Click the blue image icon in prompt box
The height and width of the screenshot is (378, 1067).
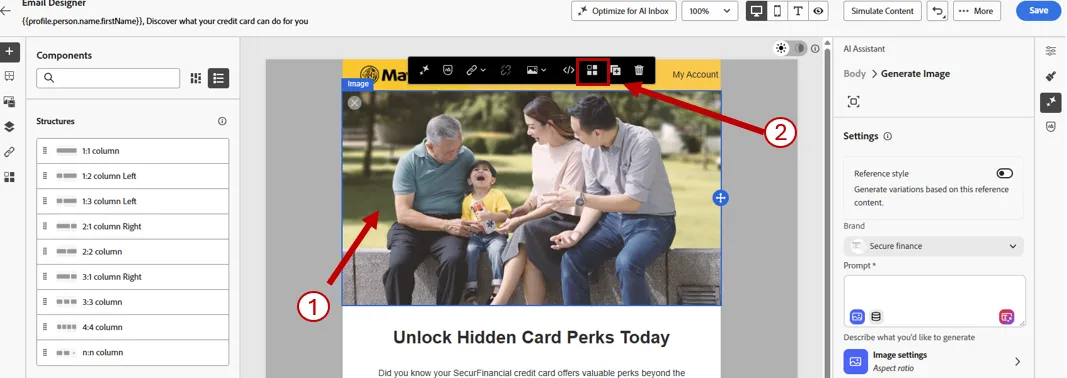[857, 317]
